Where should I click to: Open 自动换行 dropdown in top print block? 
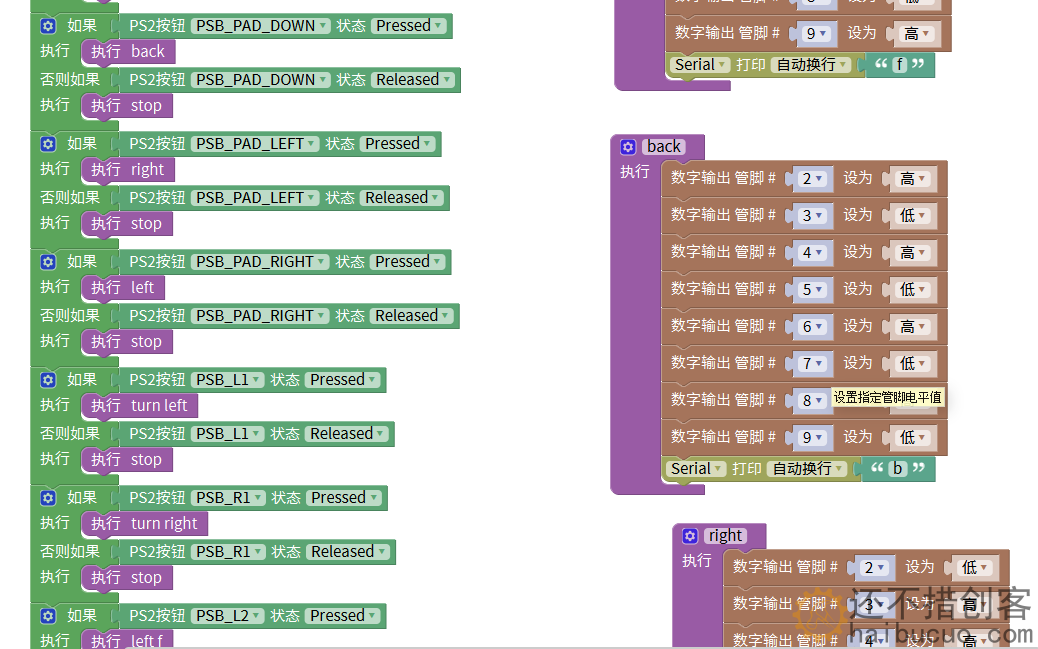click(812, 65)
